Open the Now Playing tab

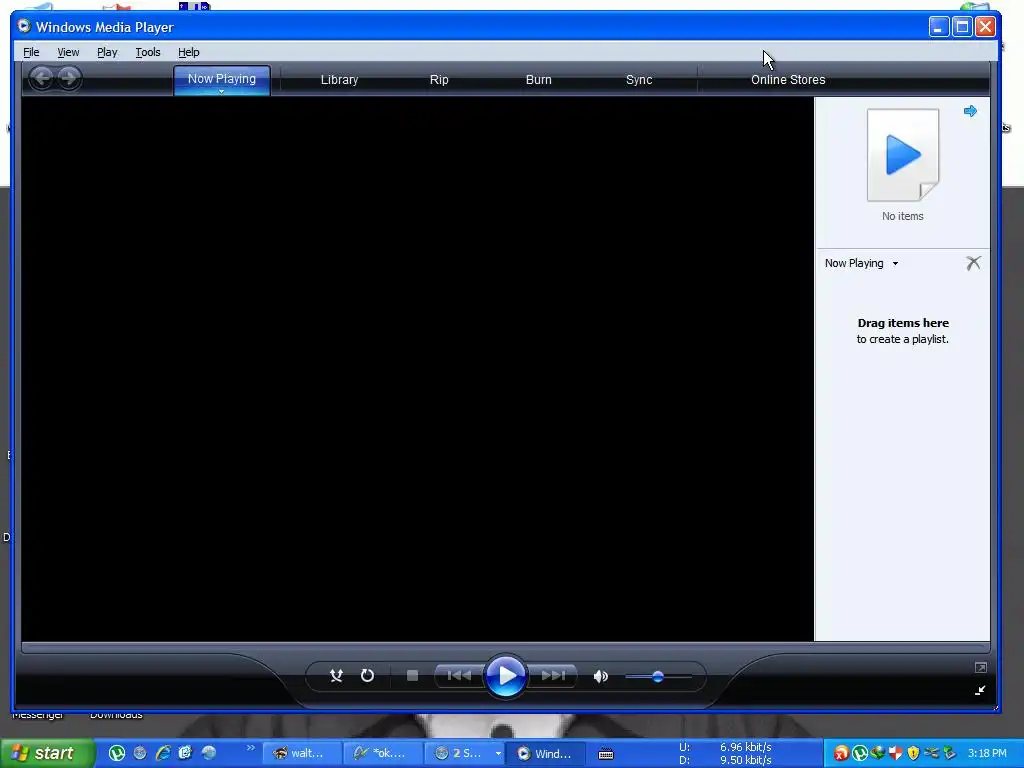tap(222, 79)
